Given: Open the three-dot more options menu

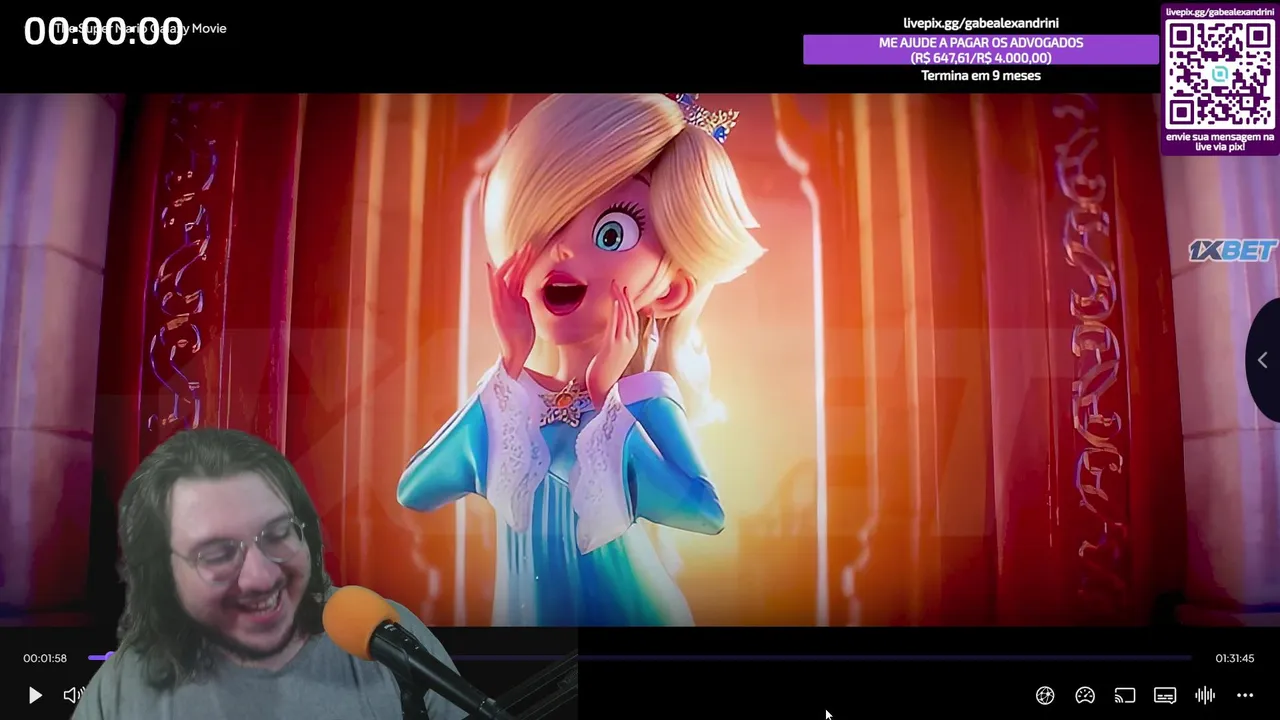Looking at the screenshot, I should (1245, 695).
